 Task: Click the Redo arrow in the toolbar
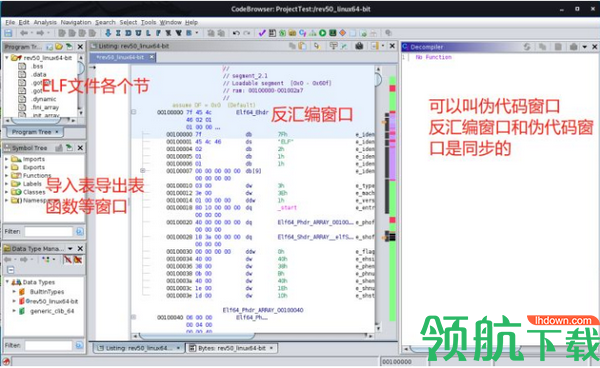247,33
